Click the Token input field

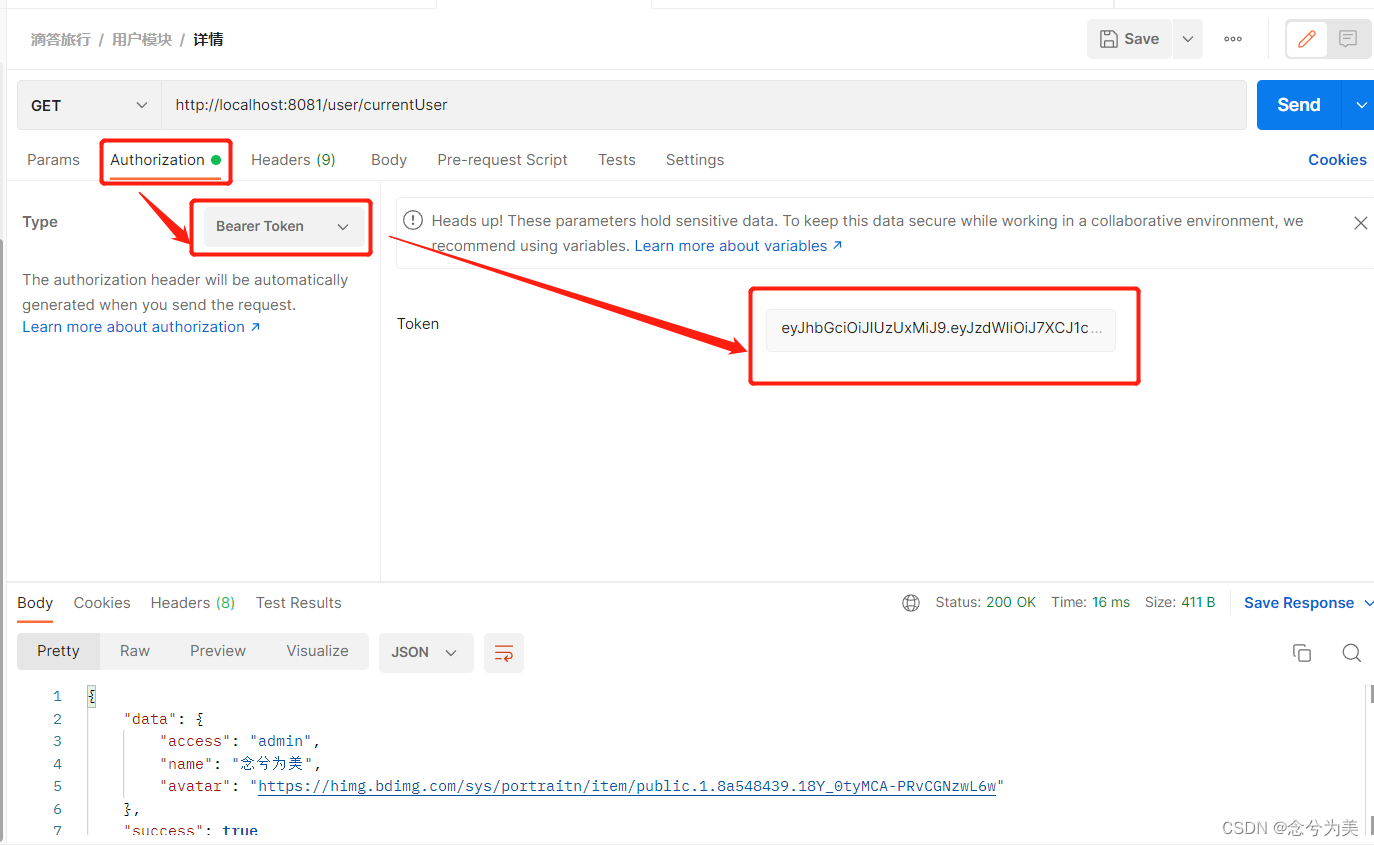point(940,329)
